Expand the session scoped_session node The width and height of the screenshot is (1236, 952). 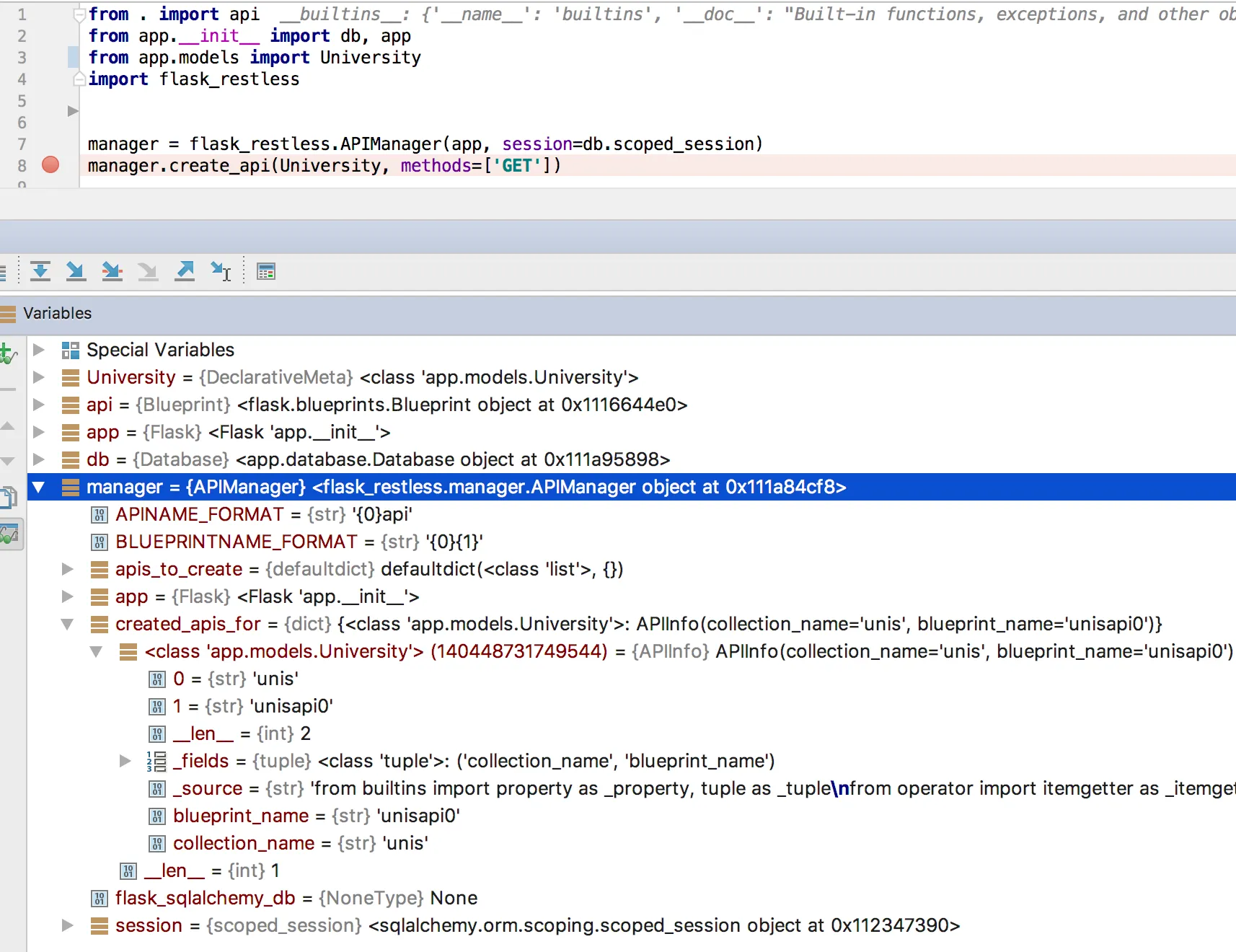point(68,925)
